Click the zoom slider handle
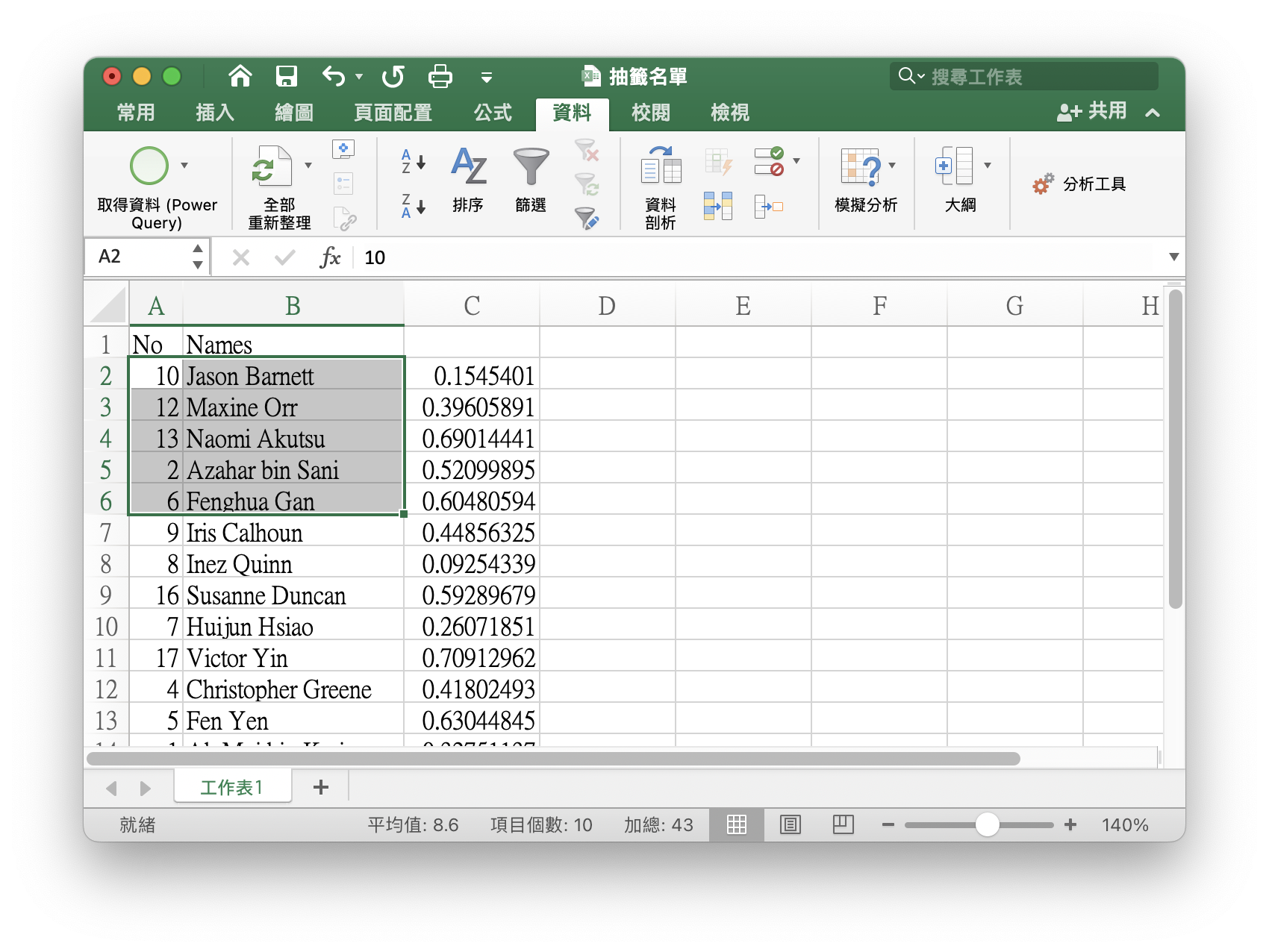 click(x=988, y=824)
